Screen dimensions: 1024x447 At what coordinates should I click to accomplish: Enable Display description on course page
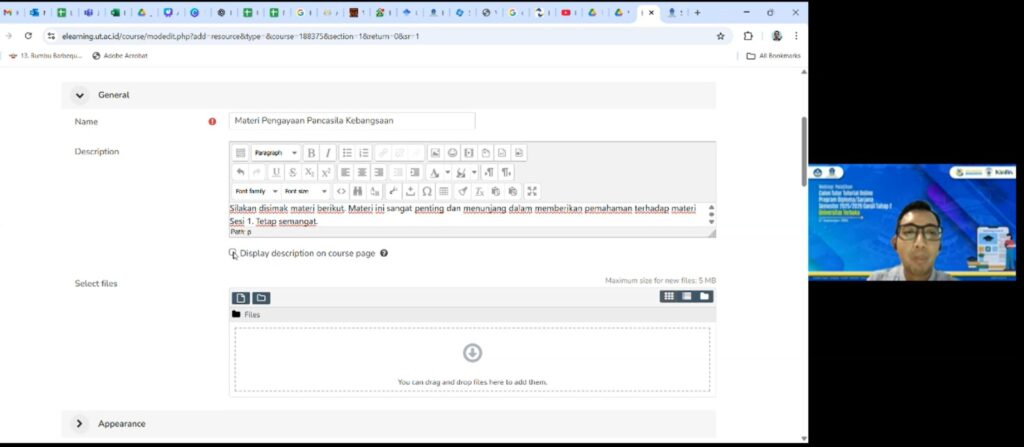point(233,253)
